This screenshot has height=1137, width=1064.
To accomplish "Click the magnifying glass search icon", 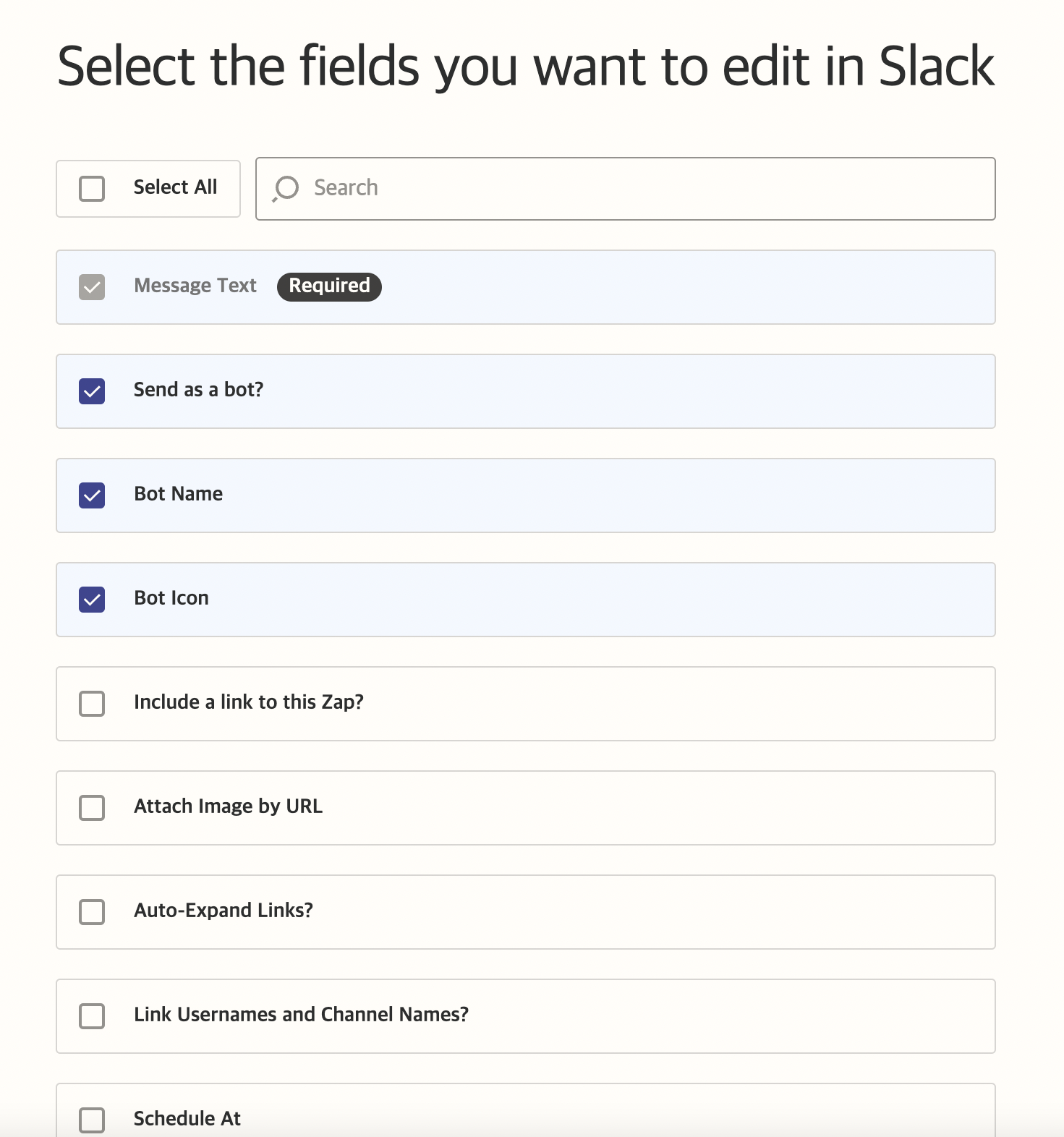I will [286, 189].
